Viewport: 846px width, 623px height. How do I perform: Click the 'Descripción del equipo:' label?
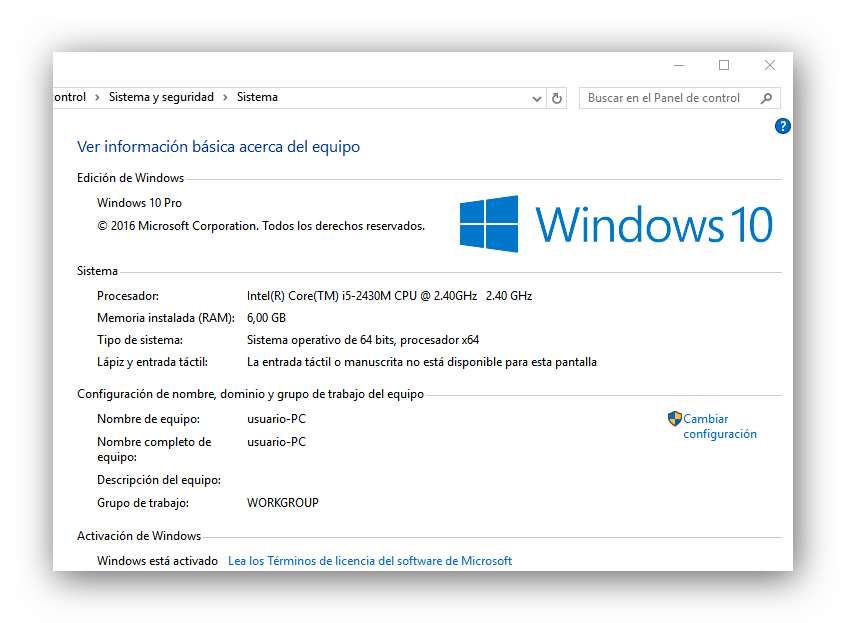tap(159, 480)
